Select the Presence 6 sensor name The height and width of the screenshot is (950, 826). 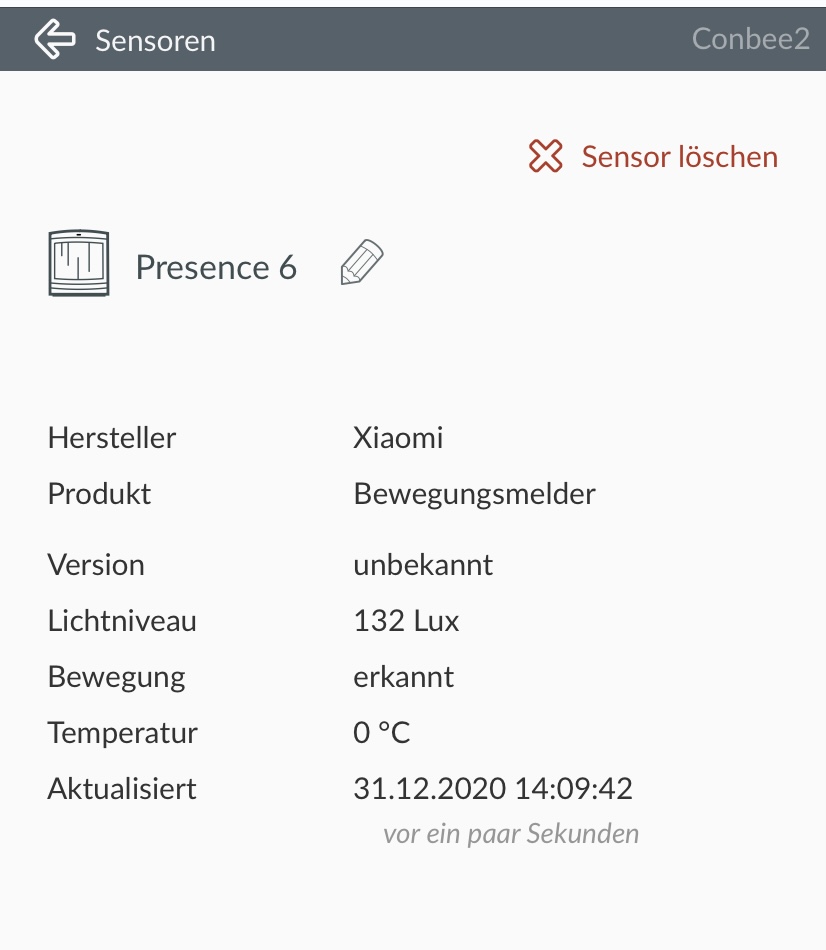click(x=216, y=267)
